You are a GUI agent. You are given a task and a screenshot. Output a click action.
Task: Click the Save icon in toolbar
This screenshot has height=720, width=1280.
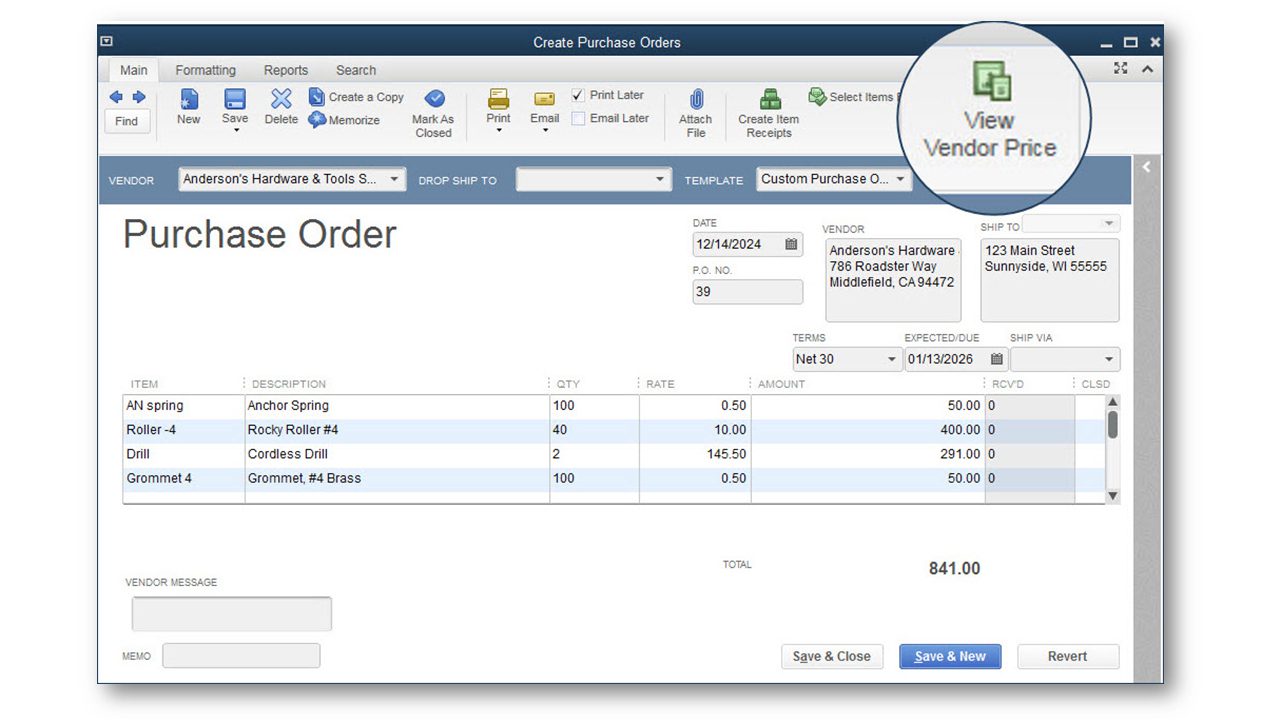(235, 100)
